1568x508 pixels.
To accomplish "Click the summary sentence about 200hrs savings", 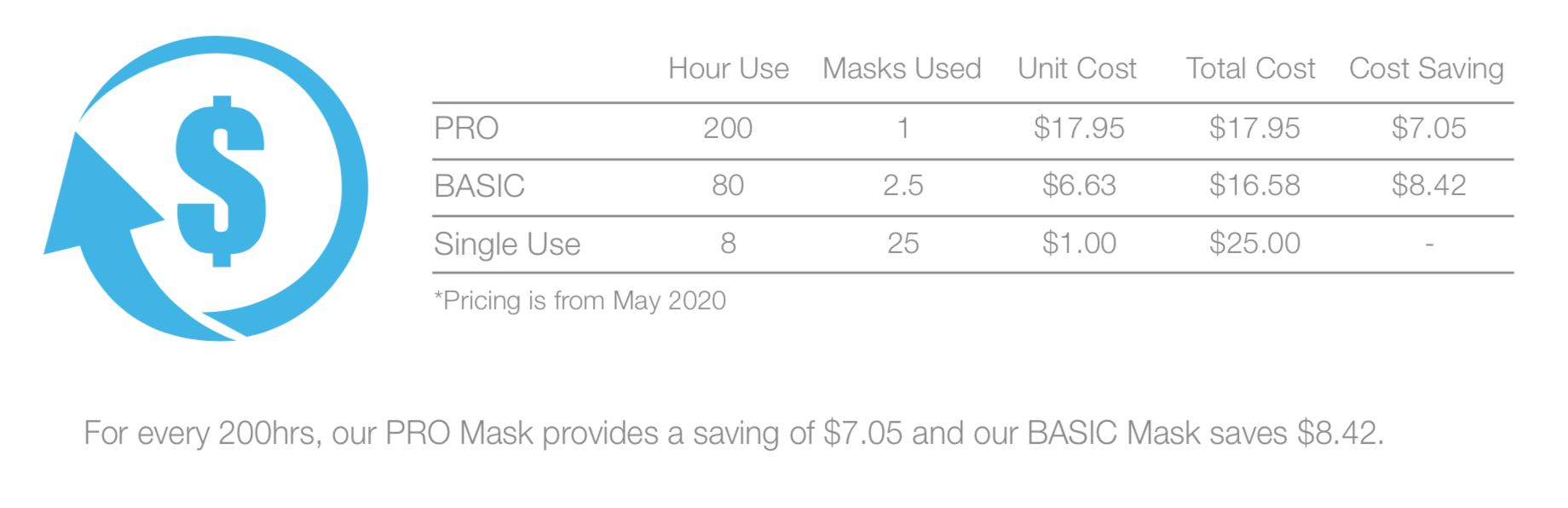I will click(x=733, y=433).
